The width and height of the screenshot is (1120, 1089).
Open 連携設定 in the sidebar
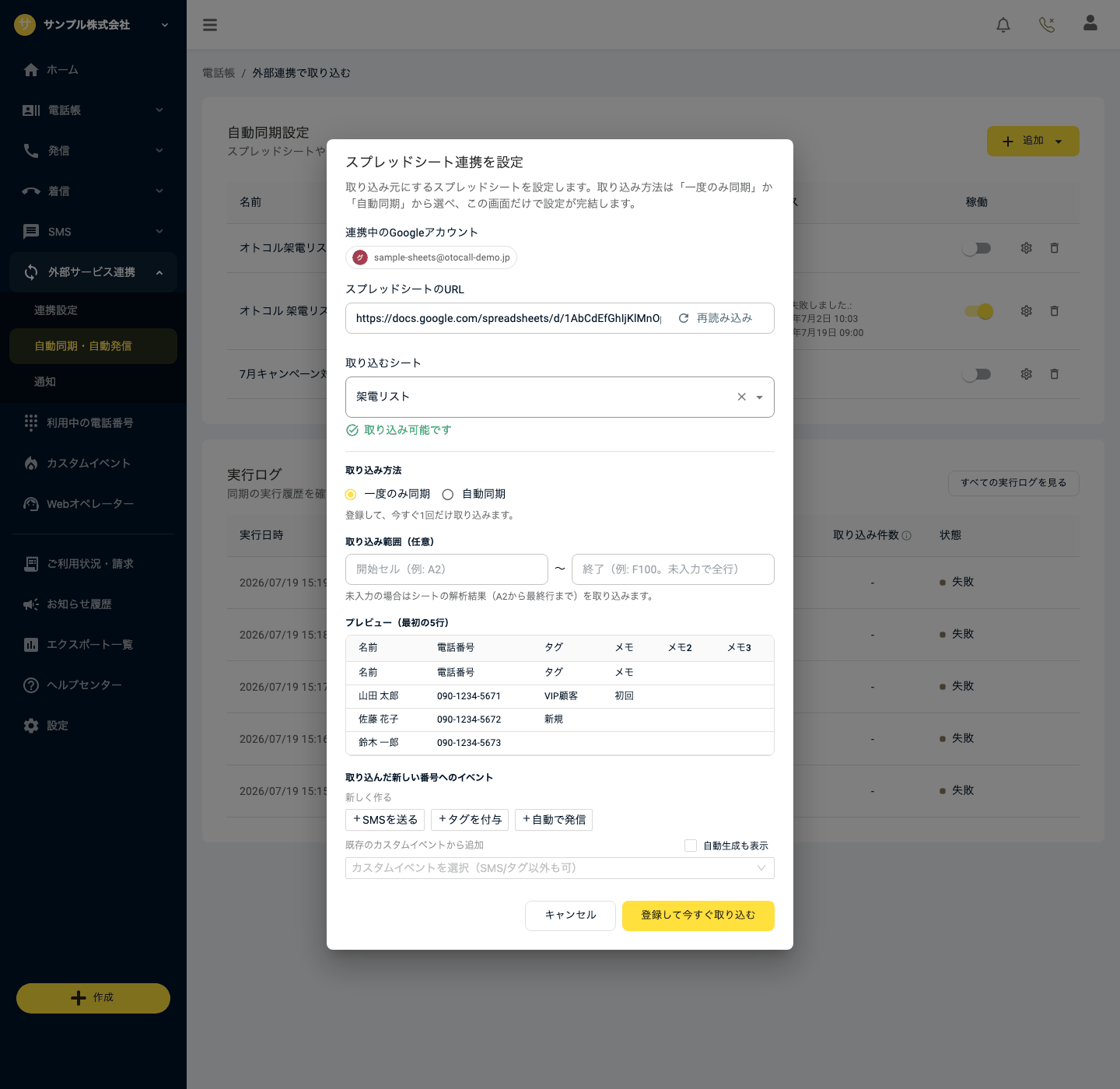pos(56,310)
